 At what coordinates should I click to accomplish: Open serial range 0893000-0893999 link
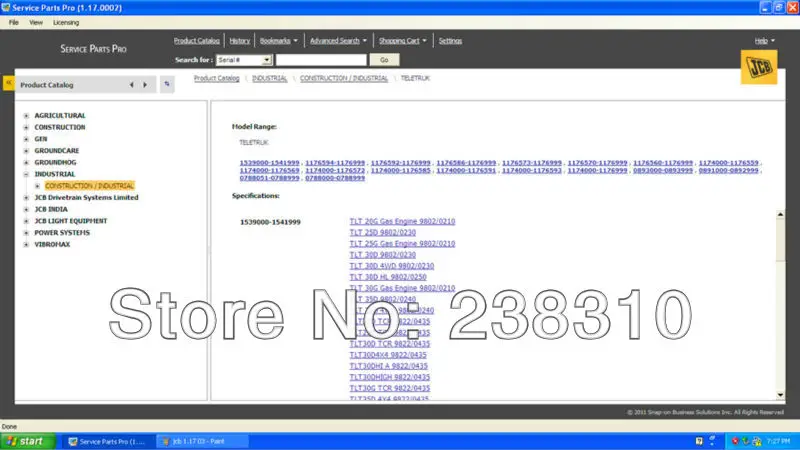click(663, 170)
